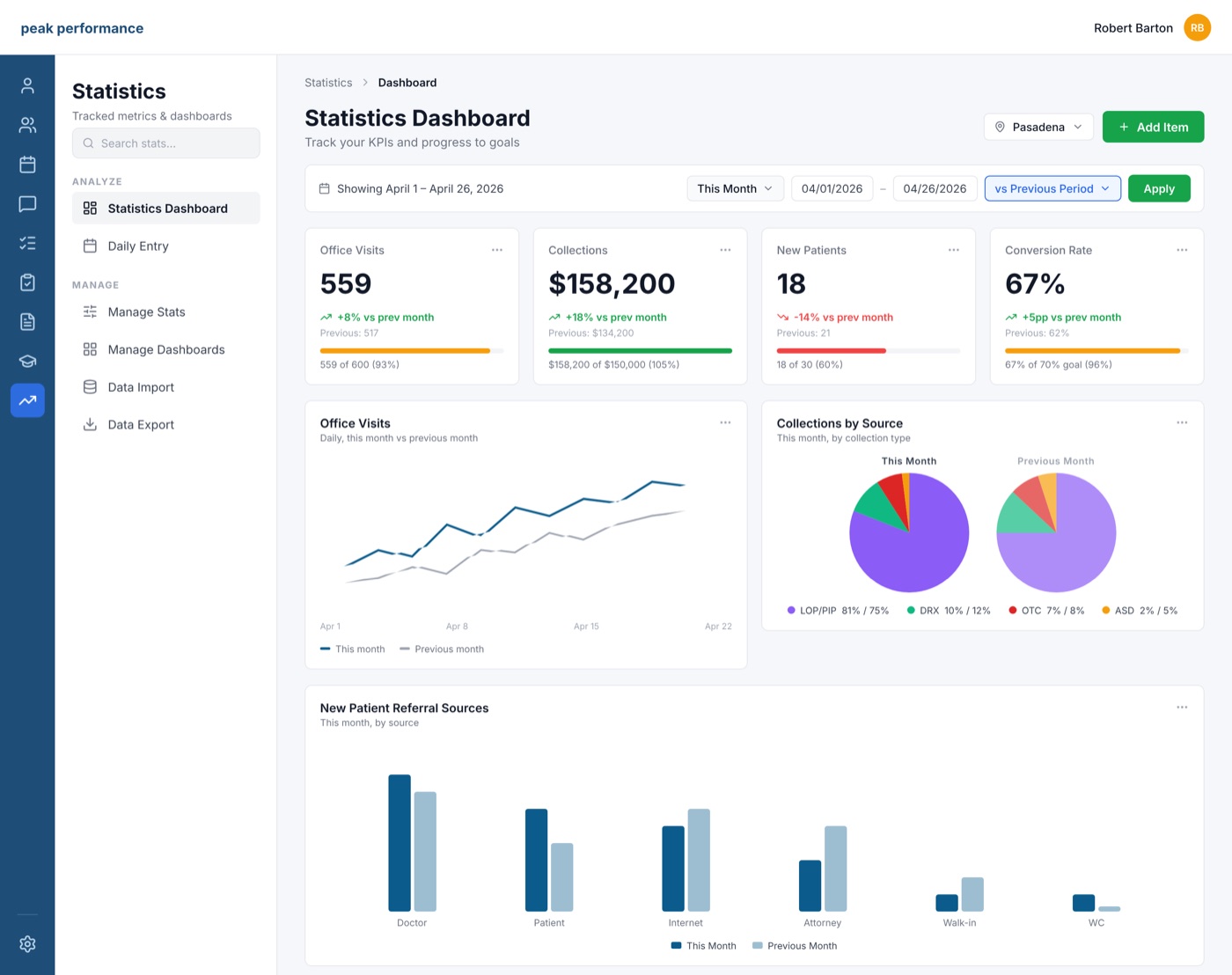1232x975 pixels.
Task: Open Data Import page
Action: coord(166,387)
